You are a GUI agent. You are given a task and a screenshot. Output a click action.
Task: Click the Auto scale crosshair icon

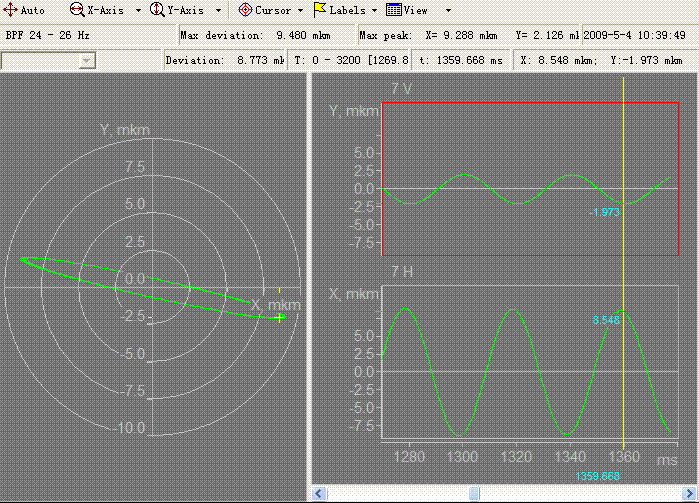[10, 10]
